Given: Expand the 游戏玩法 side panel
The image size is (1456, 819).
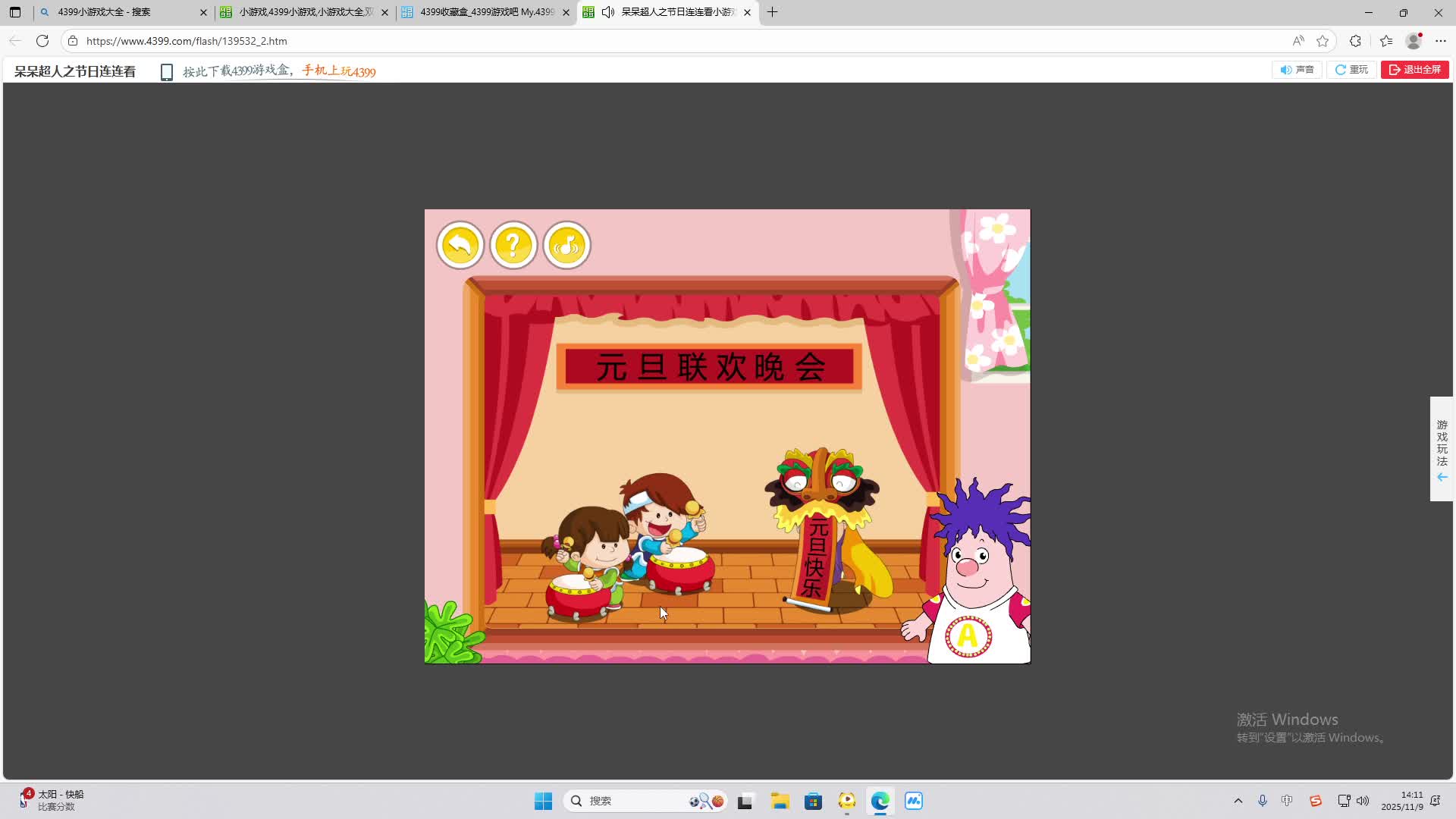Looking at the screenshot, I should pyautogui.click(x=1442, y=449).
